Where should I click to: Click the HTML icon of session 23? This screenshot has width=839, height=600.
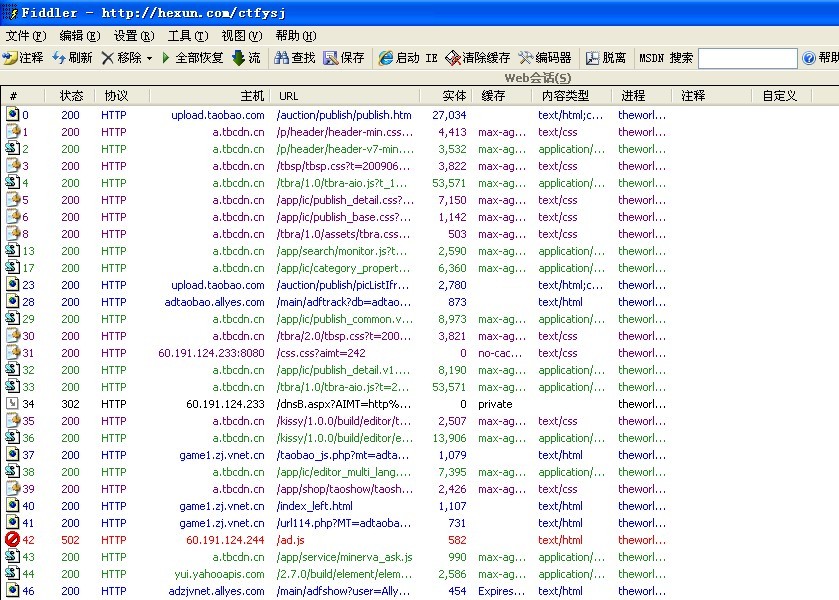pyautogui.click(x=12, y=284)
